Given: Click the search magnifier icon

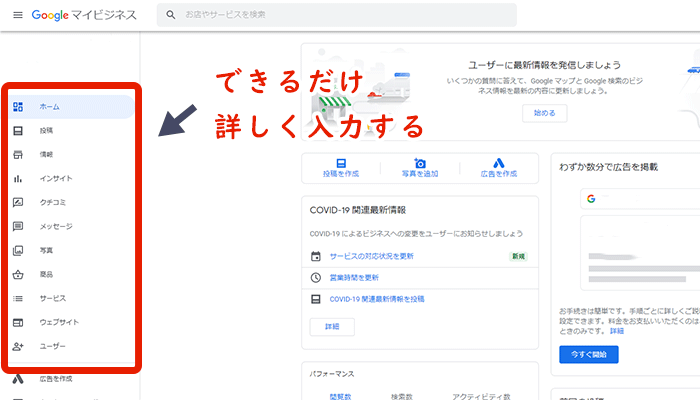Looking at the screenshot, I should point(171,15).
